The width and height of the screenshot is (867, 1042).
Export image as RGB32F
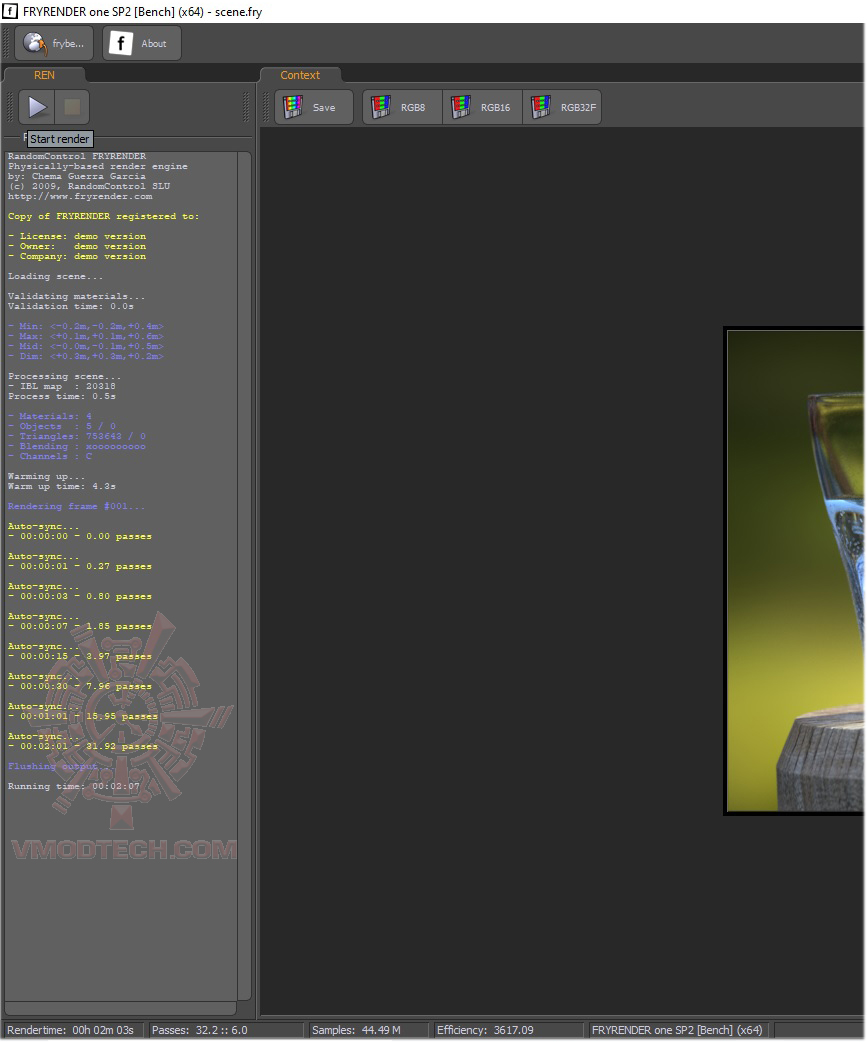click(562, 107)
